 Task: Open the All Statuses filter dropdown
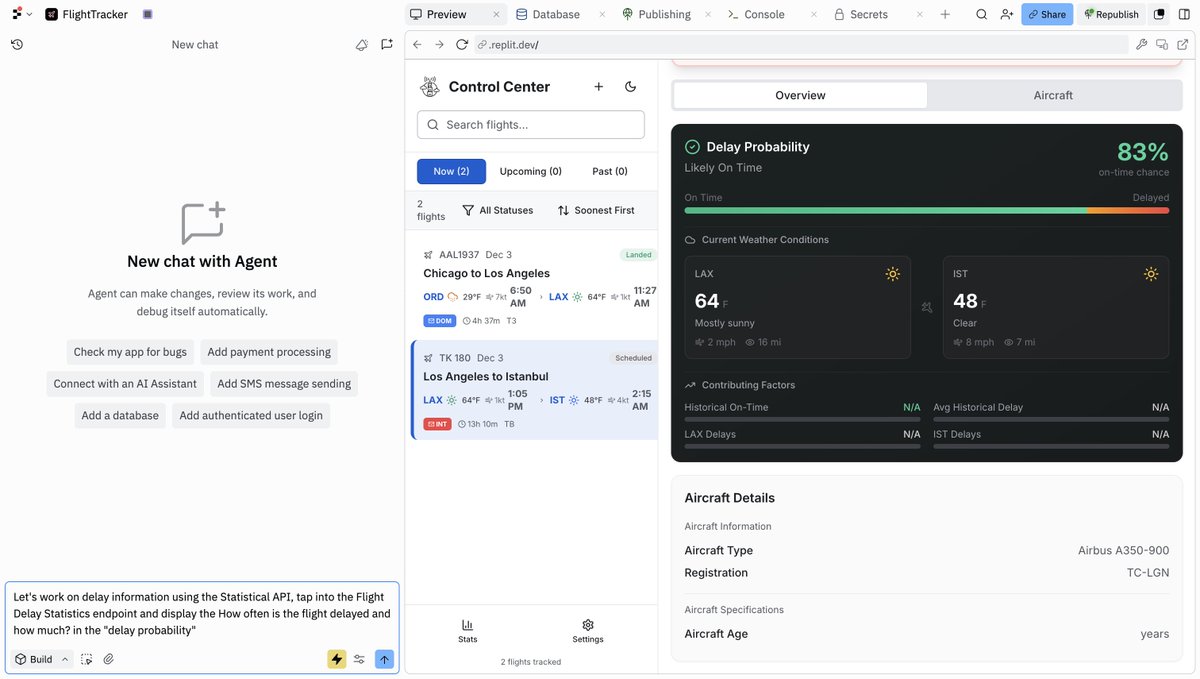(498, 210)
